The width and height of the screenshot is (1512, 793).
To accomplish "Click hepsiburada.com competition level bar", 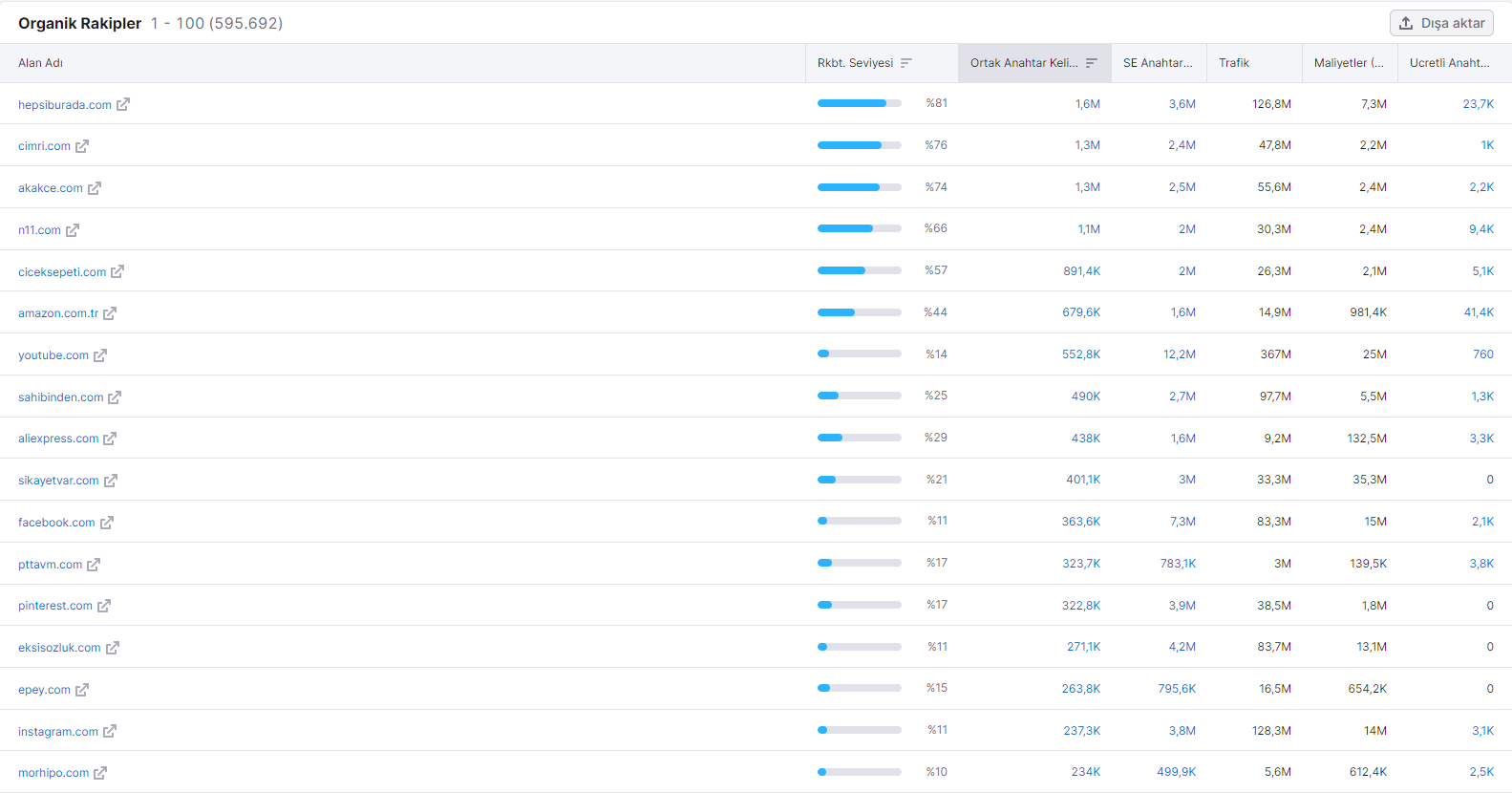I will [860, 103].
